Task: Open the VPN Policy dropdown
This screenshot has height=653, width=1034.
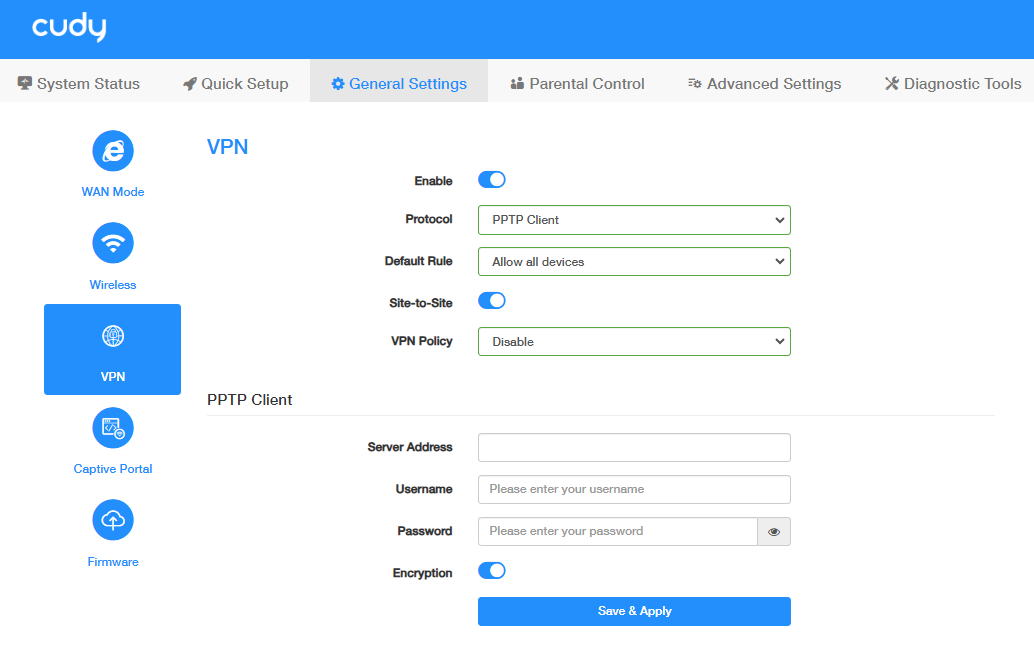Action: [634, 342]
